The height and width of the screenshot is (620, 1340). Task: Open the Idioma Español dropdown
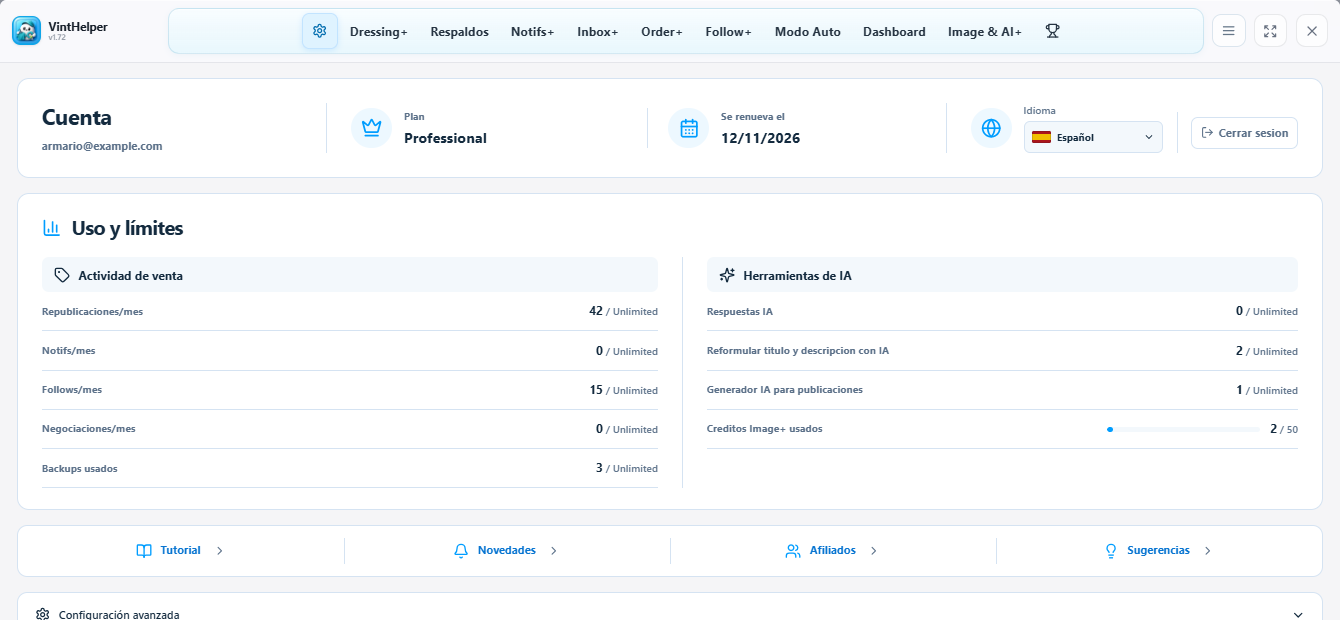pos(1093,137)
